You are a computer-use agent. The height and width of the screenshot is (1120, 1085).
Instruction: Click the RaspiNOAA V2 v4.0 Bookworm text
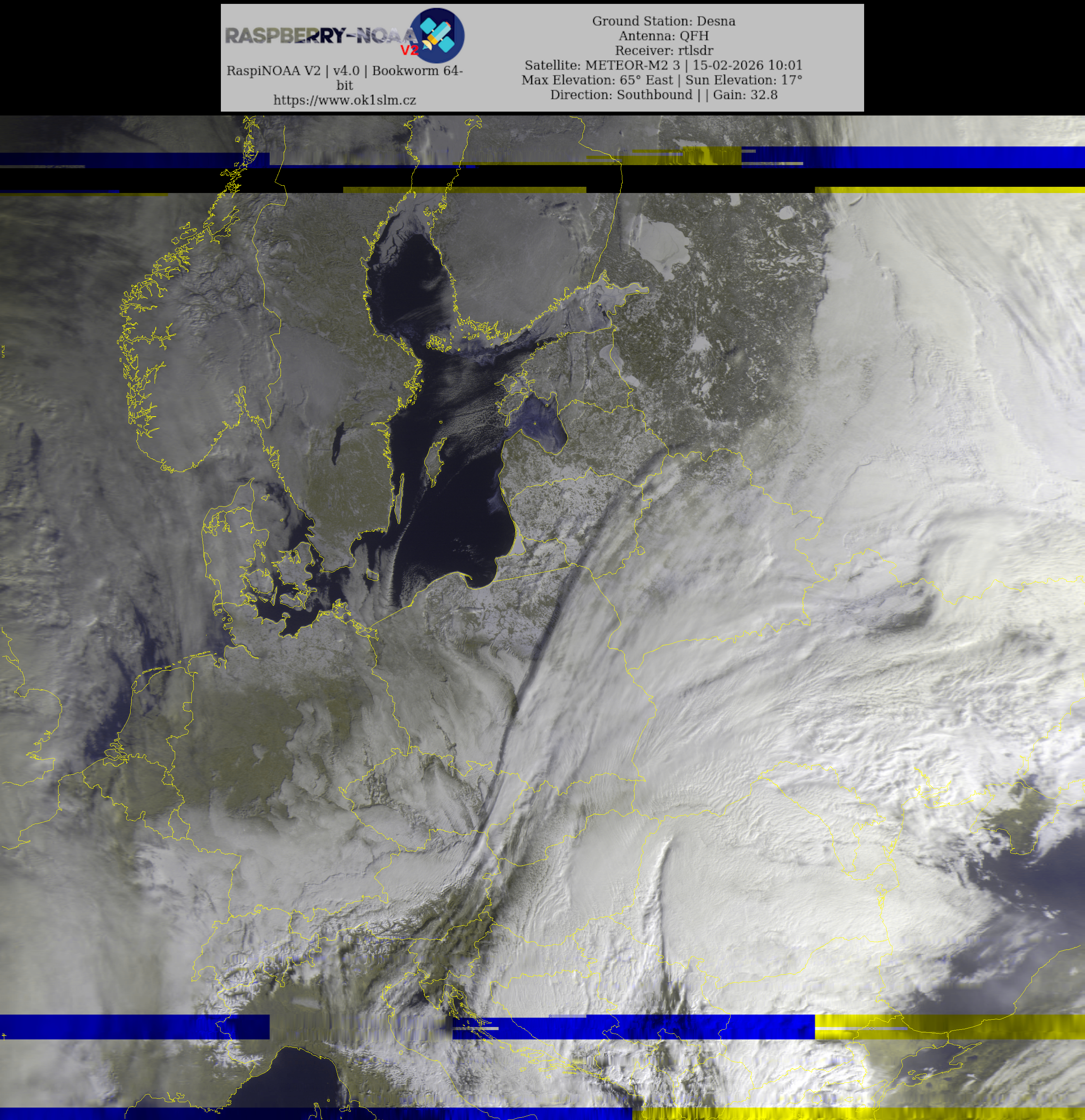click(x=344, y=71)
